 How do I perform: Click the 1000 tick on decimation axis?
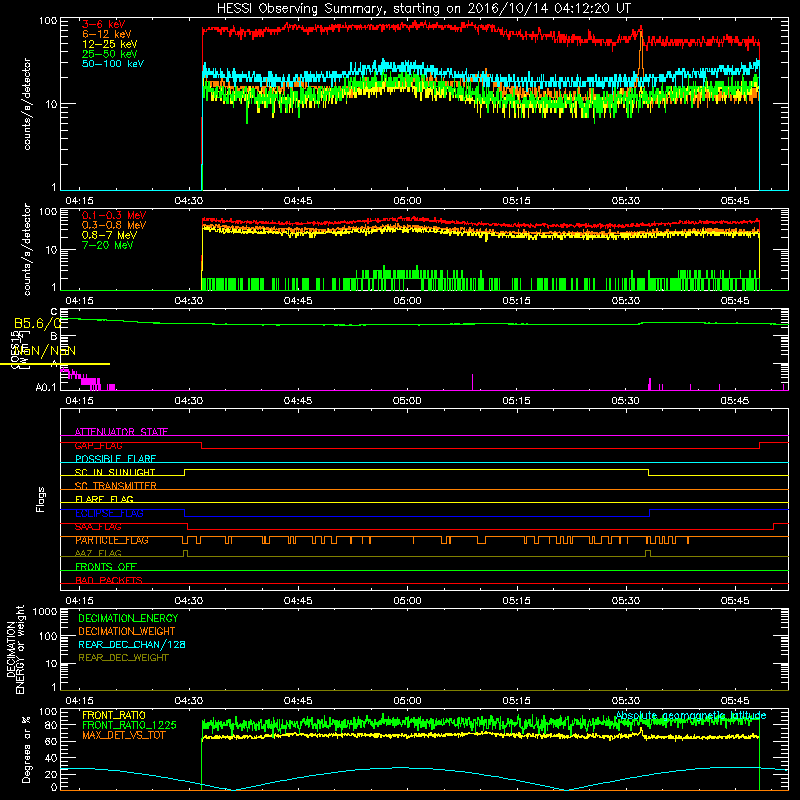click(44, 612)
